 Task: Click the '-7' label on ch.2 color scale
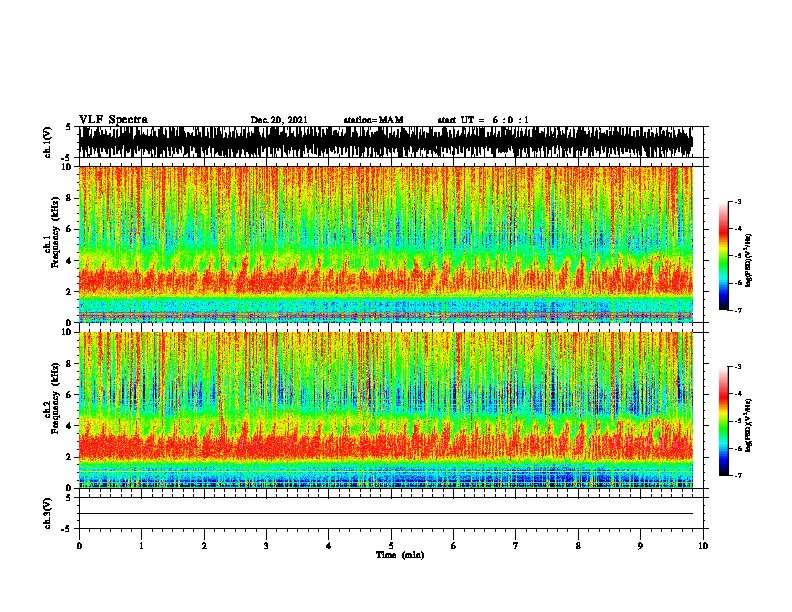(738, 475)
